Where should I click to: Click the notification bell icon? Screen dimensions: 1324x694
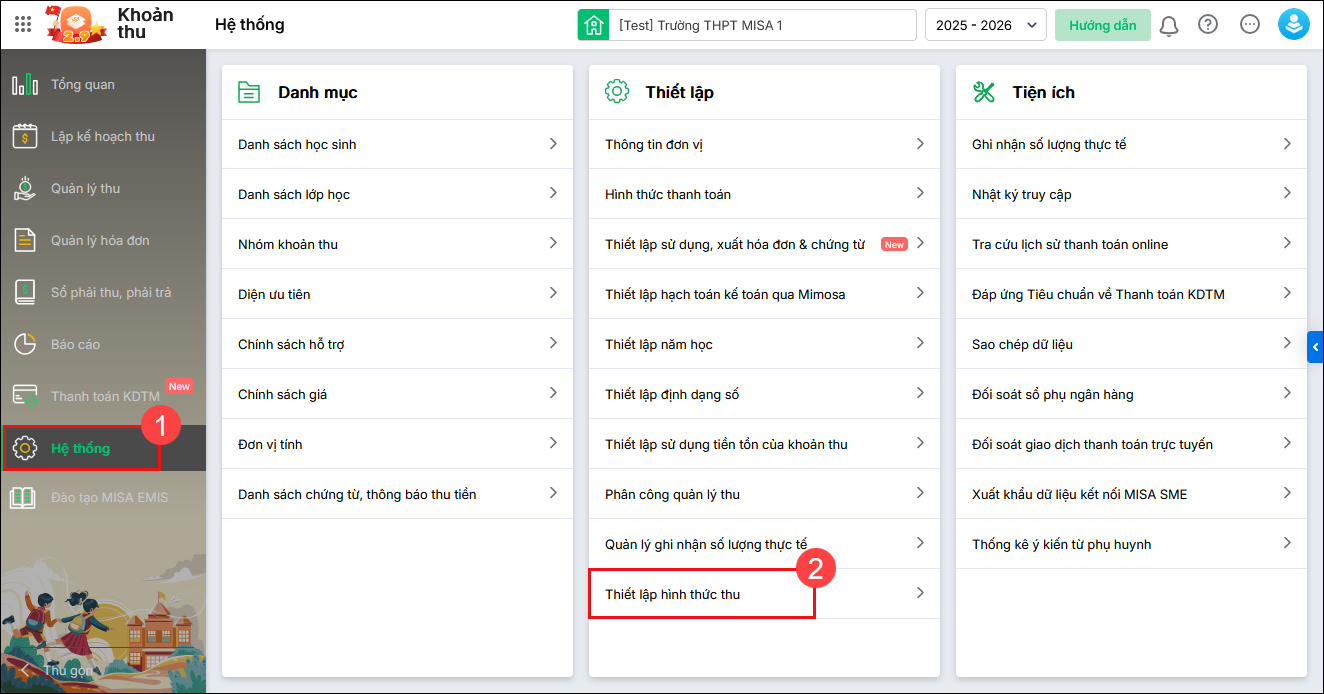[x=1168, y=26]
